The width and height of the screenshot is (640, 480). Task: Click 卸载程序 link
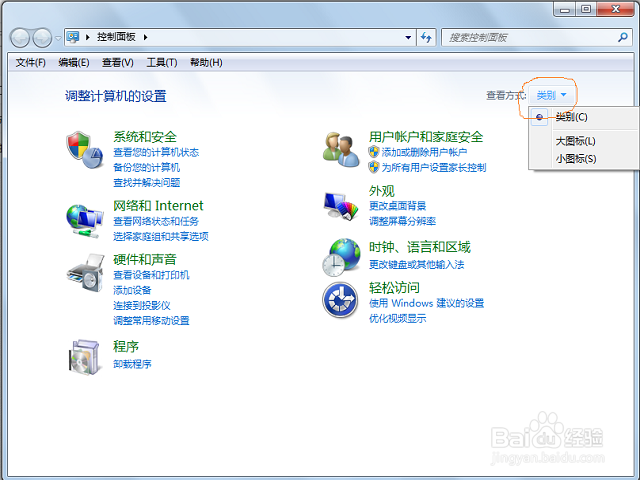click(132, 364)
